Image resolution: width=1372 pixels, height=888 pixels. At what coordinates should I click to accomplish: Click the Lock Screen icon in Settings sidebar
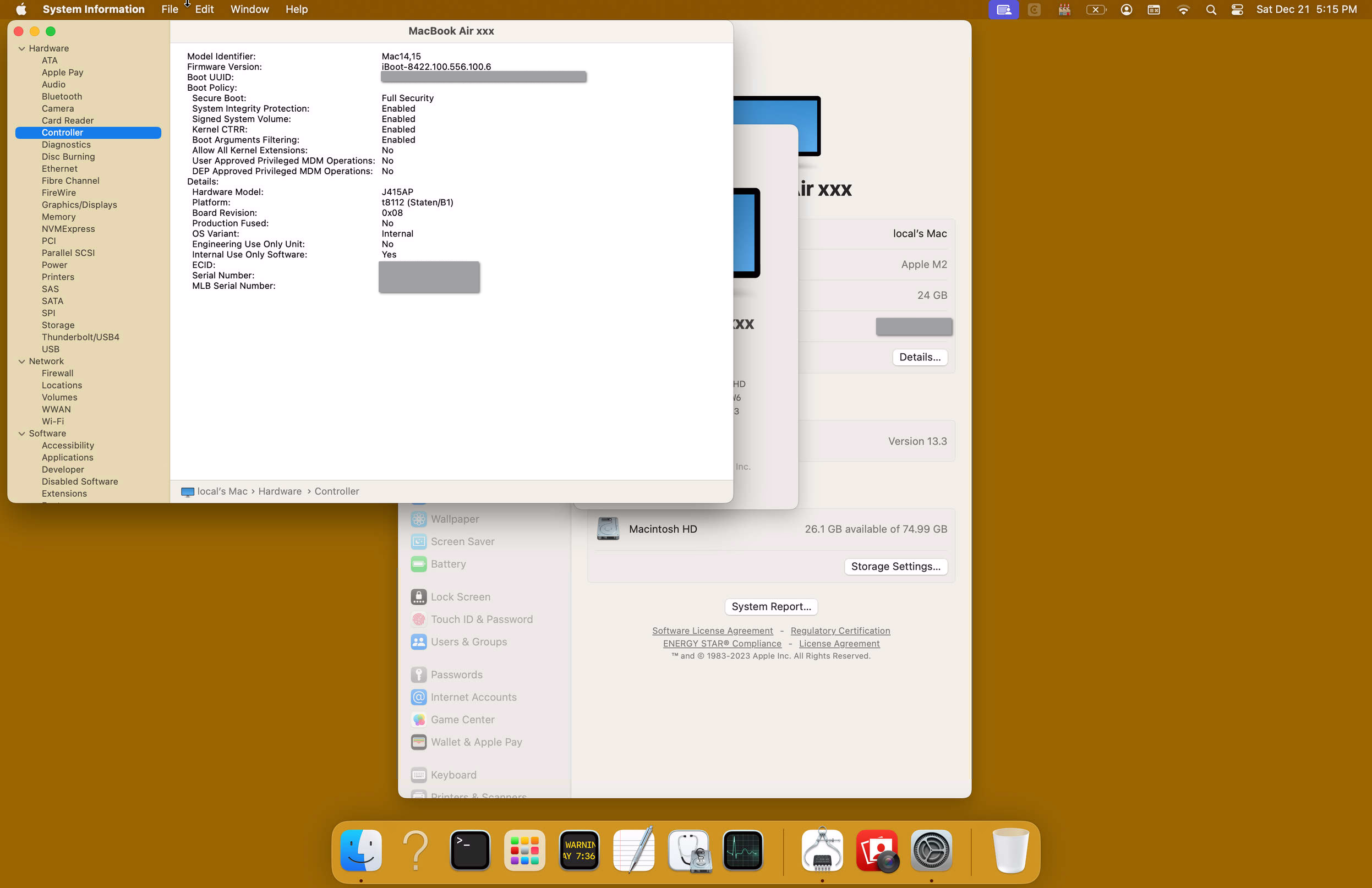(x=418, y=596)
